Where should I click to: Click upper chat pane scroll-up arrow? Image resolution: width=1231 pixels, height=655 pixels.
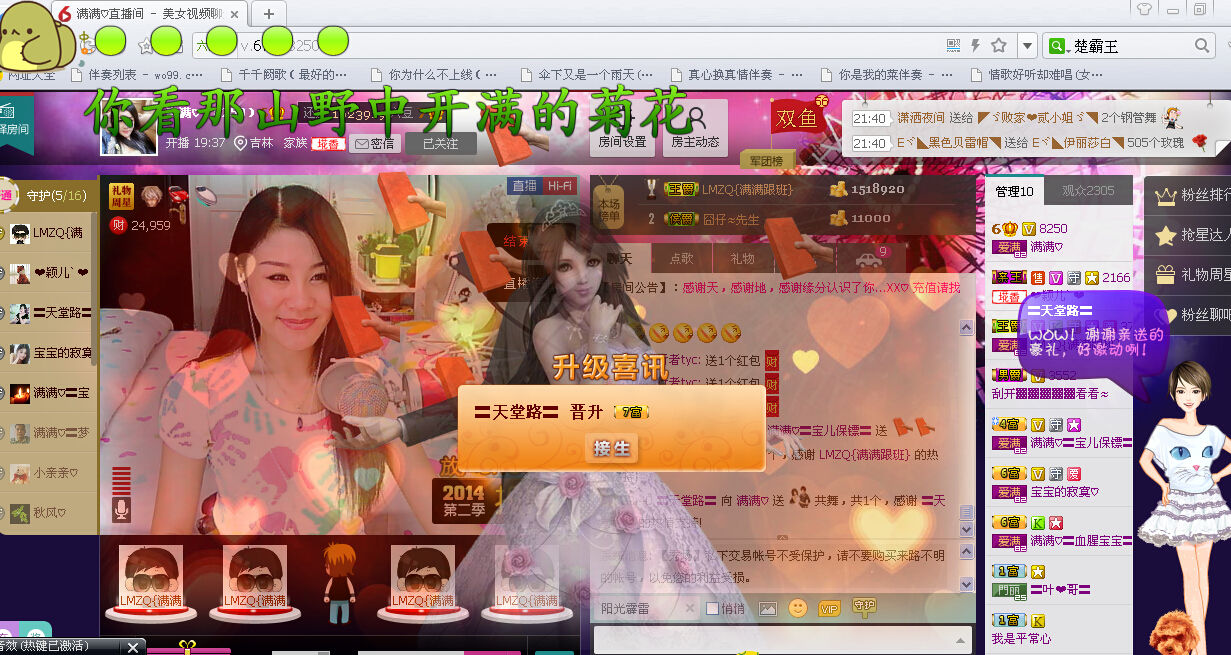pos(966,328)
